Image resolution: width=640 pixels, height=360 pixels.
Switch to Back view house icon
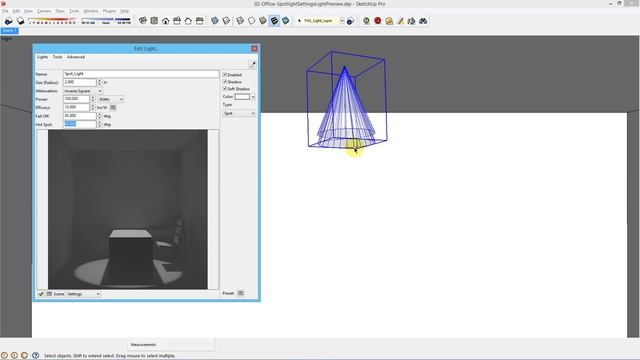188,20
